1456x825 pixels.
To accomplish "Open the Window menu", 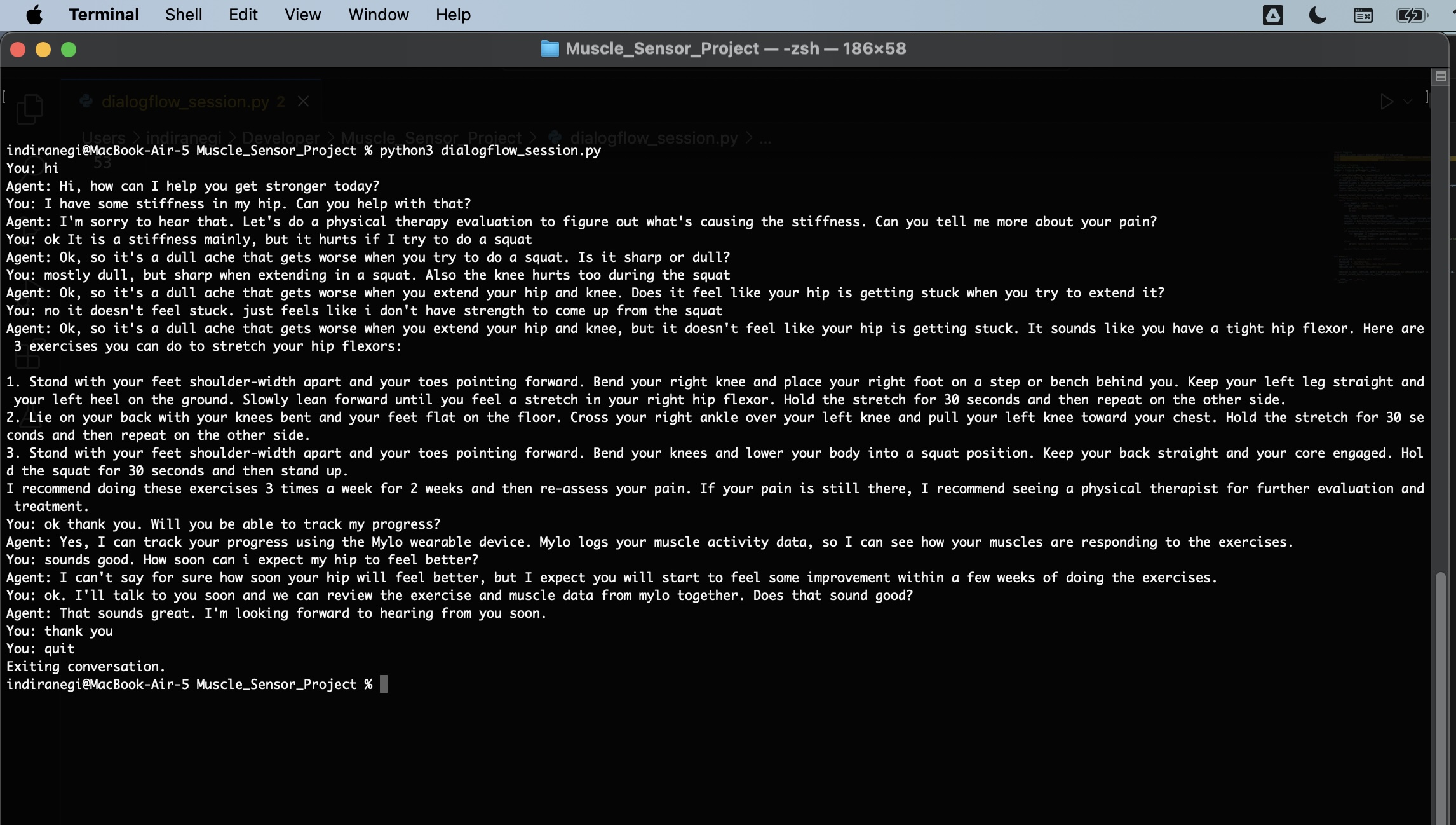I will (378, 15).
